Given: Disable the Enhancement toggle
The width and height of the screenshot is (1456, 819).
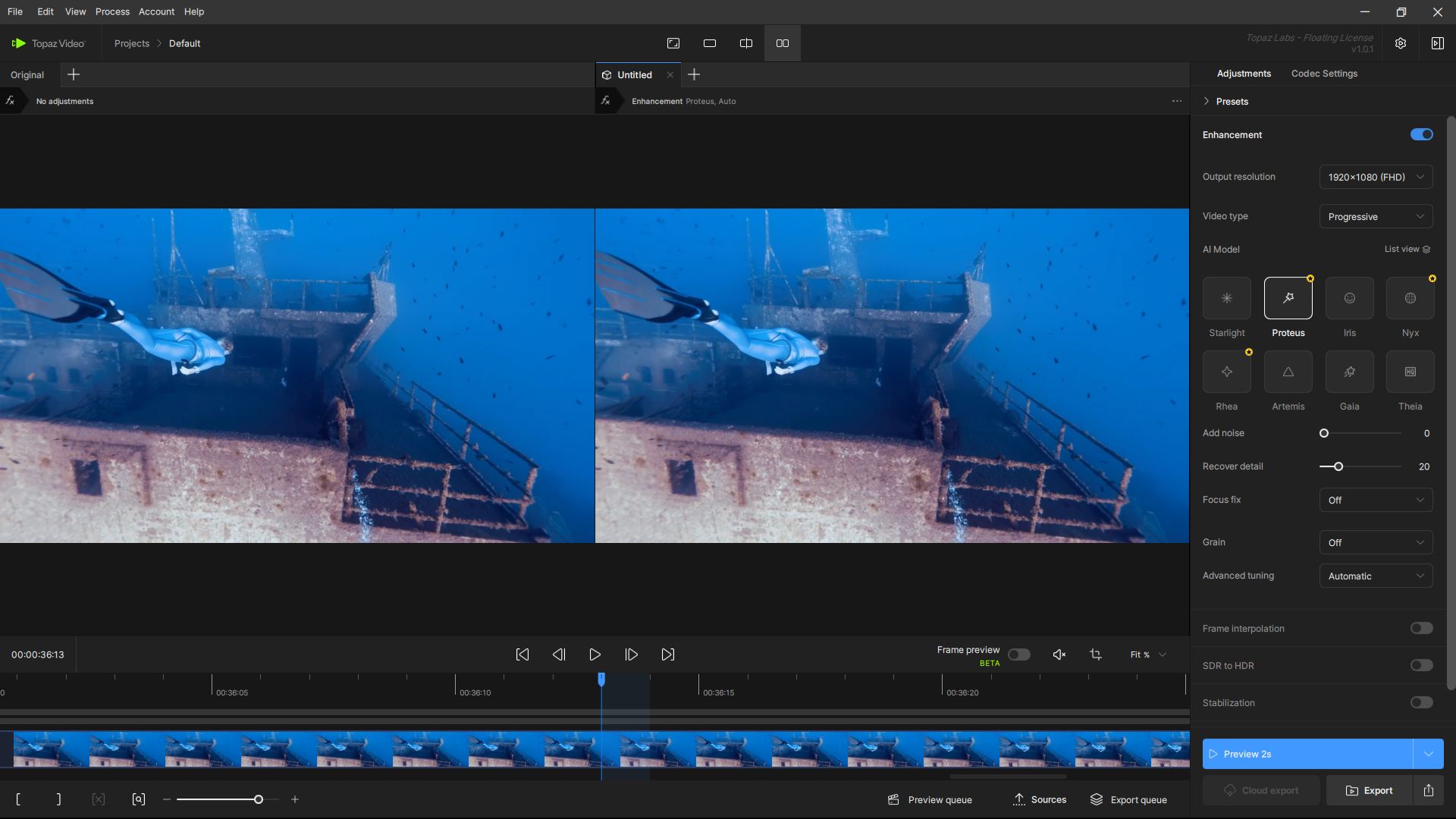Looking at the screenshot, I should pyautogui.click(x=1421, y=135).
